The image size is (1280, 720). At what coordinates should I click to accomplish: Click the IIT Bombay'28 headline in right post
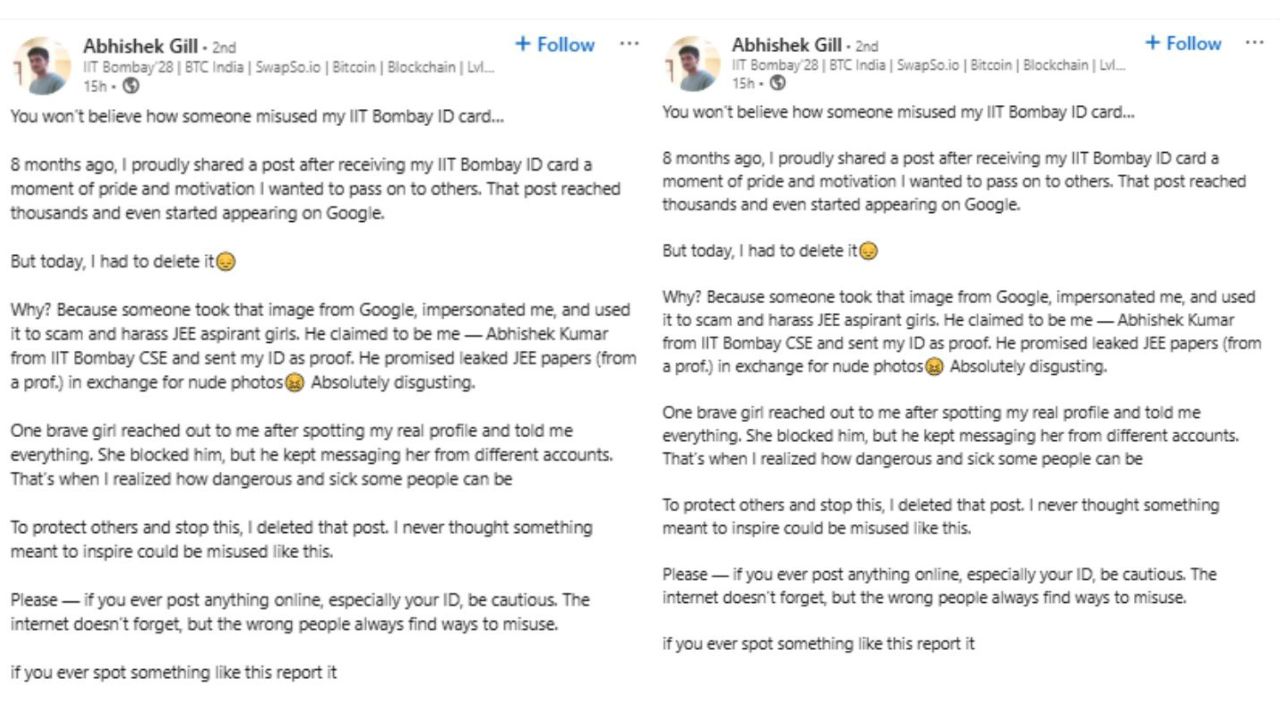coord(929,65)
